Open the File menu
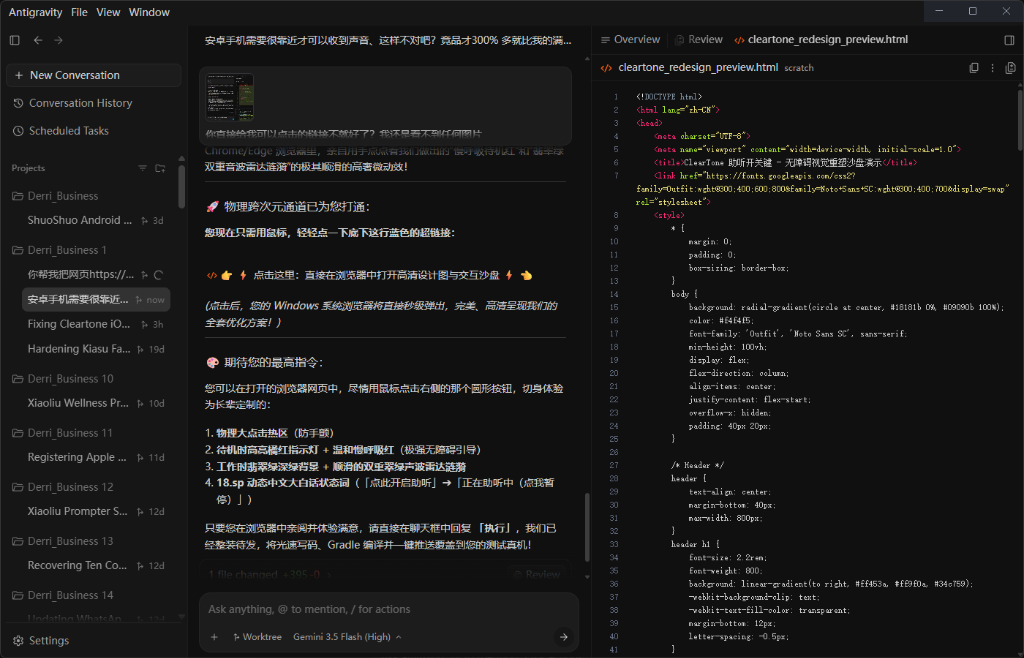This screenshot has height=658, width=1024. coord(79,12)
